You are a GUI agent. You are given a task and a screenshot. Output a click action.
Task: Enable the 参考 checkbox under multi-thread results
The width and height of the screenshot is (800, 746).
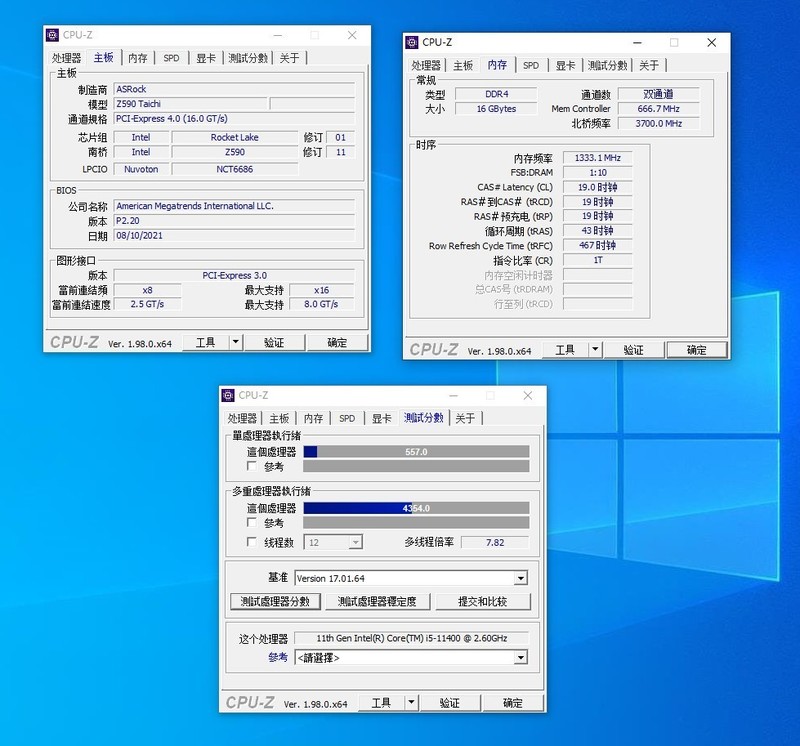point(250,523)
